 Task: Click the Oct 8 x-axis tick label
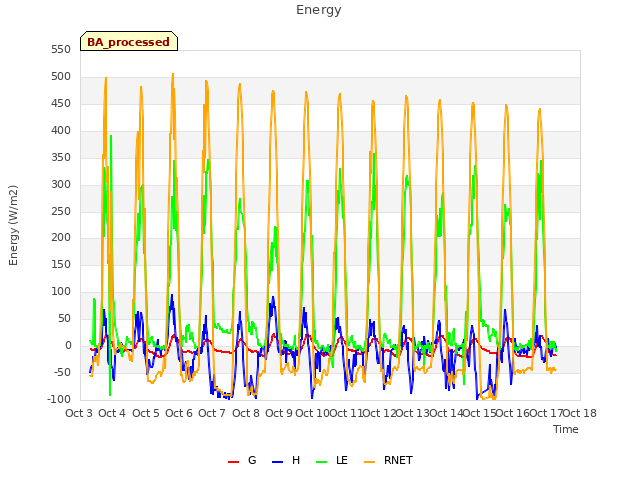point(246,413)
